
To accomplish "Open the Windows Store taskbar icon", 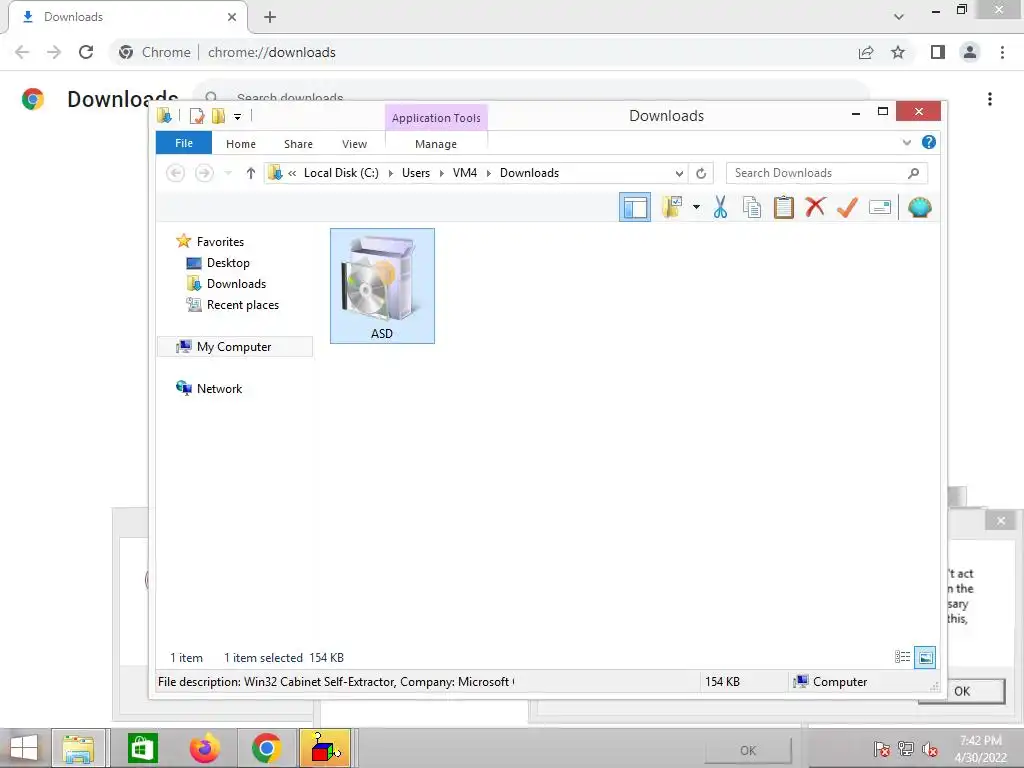I will pos(142,748).
